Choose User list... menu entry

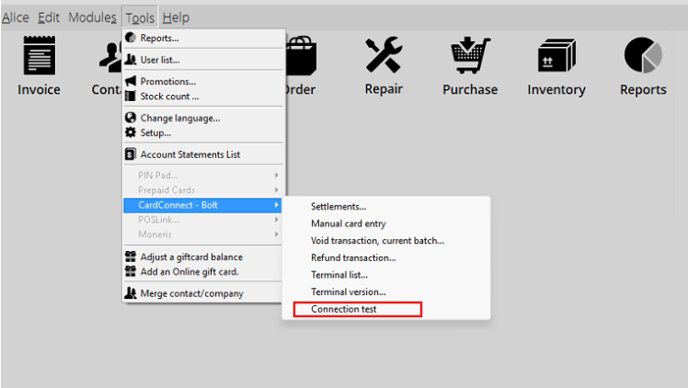point(160,60)
